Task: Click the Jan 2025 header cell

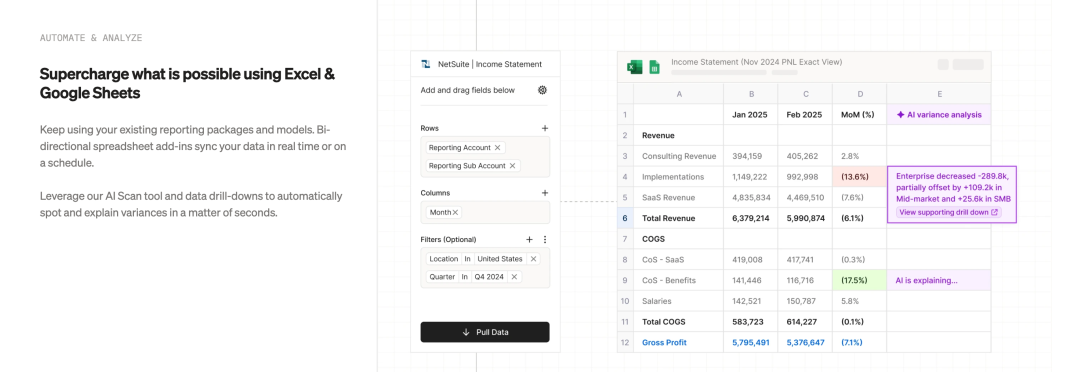Action: (751, 115)
